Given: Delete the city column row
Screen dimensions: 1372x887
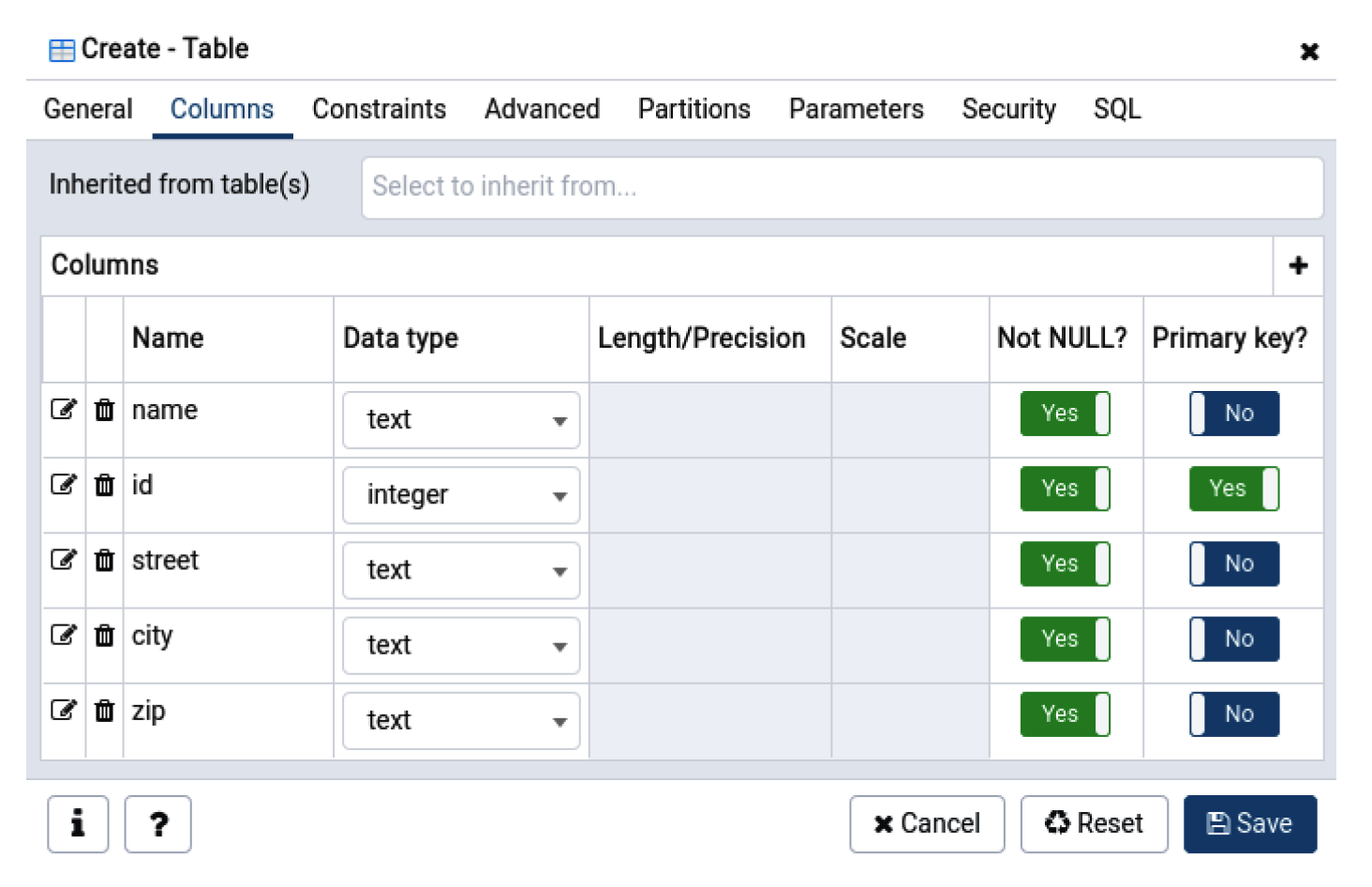Looking at the screenshot, I should [104, 635].
